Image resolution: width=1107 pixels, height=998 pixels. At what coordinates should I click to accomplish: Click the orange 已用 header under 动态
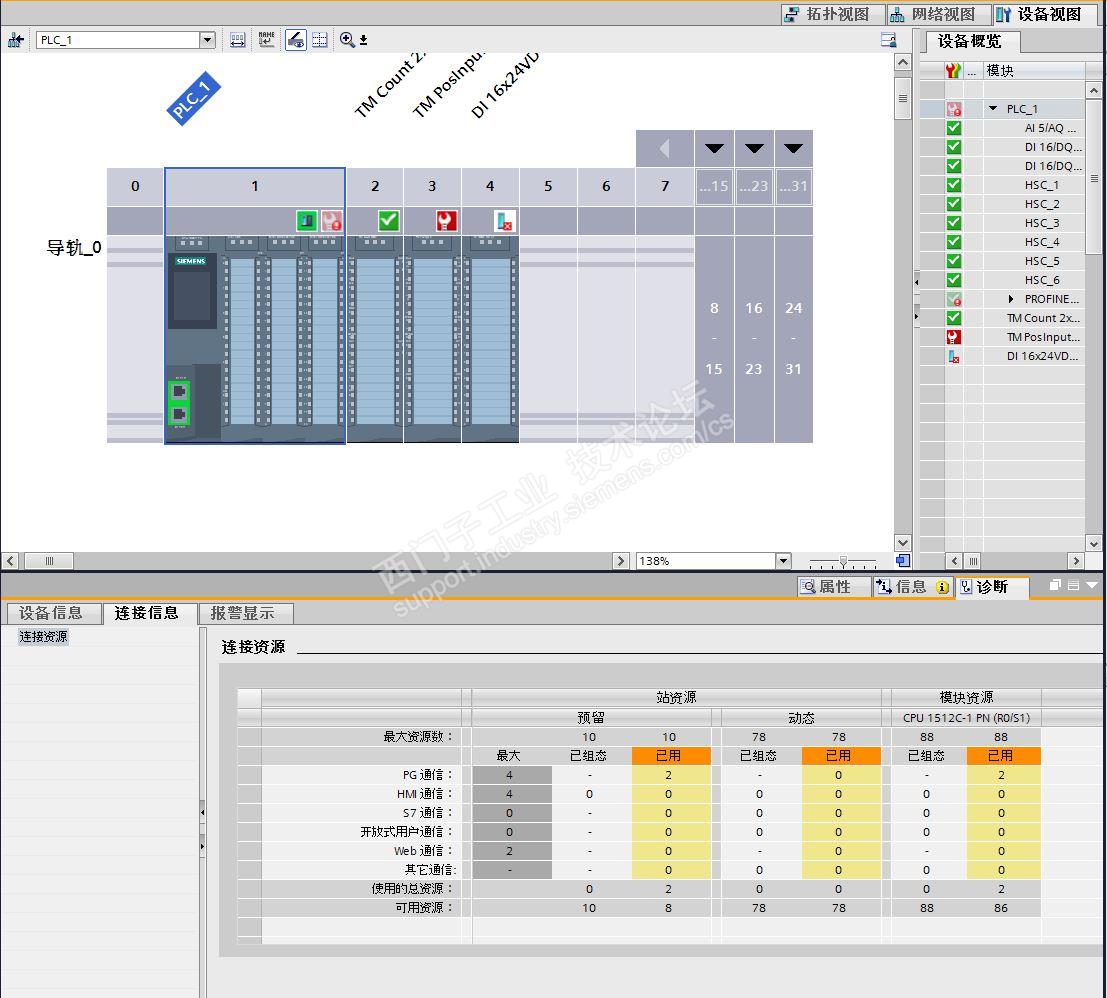coord(841,755)
